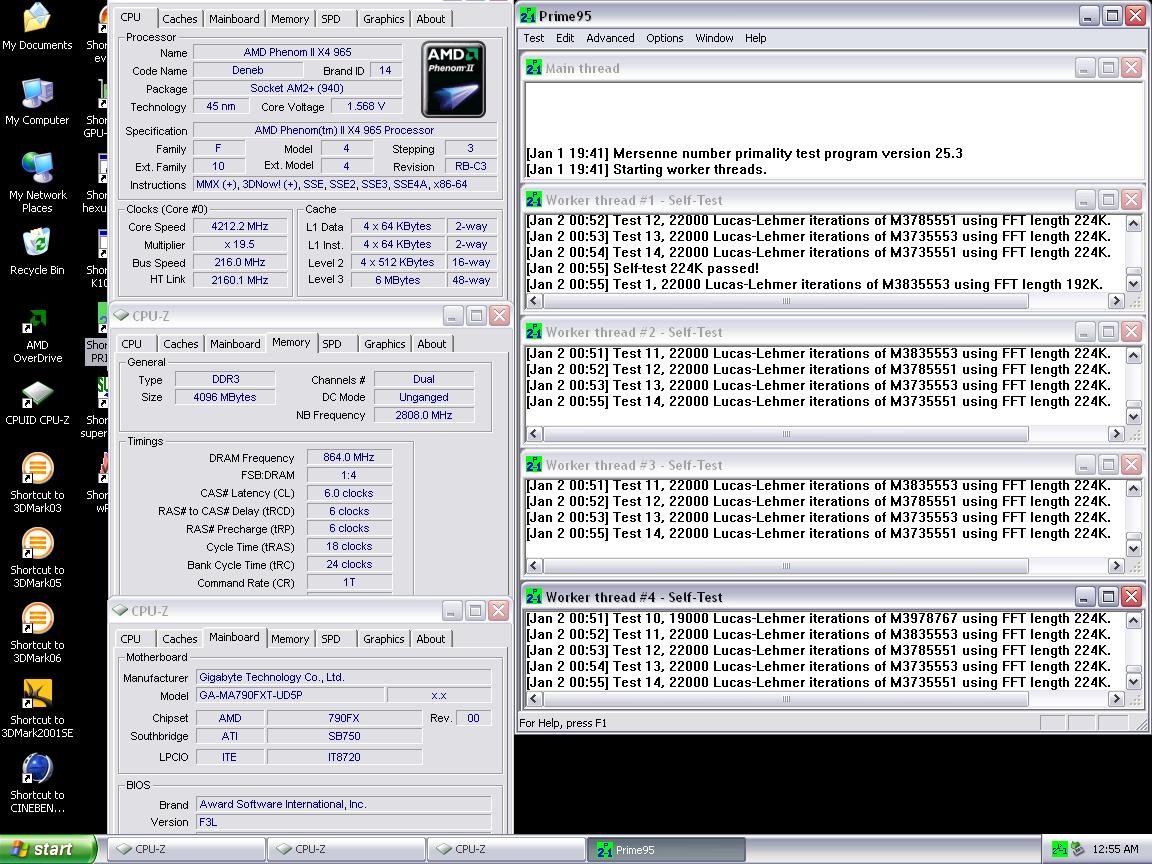Switch to Prime95 taskbar button
Screen dimensions: 1152x864
666,849
